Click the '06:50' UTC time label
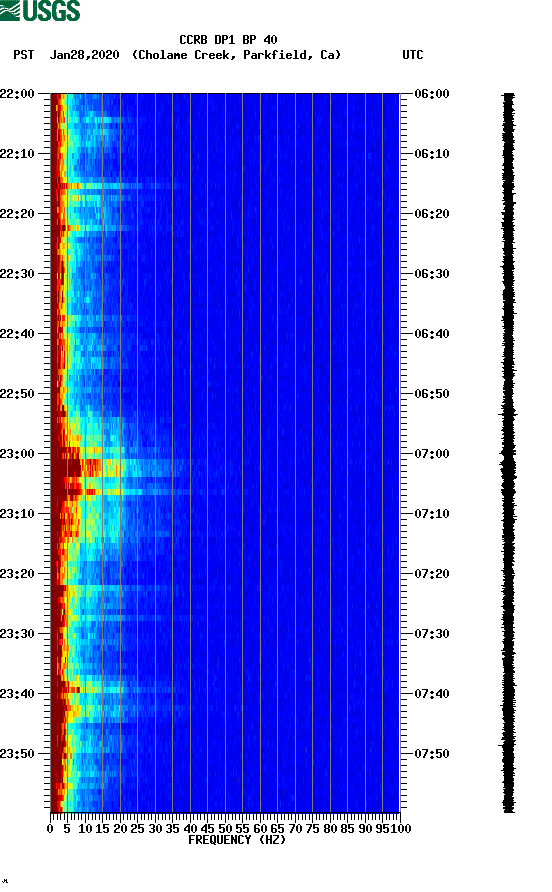 click(432, 394)
